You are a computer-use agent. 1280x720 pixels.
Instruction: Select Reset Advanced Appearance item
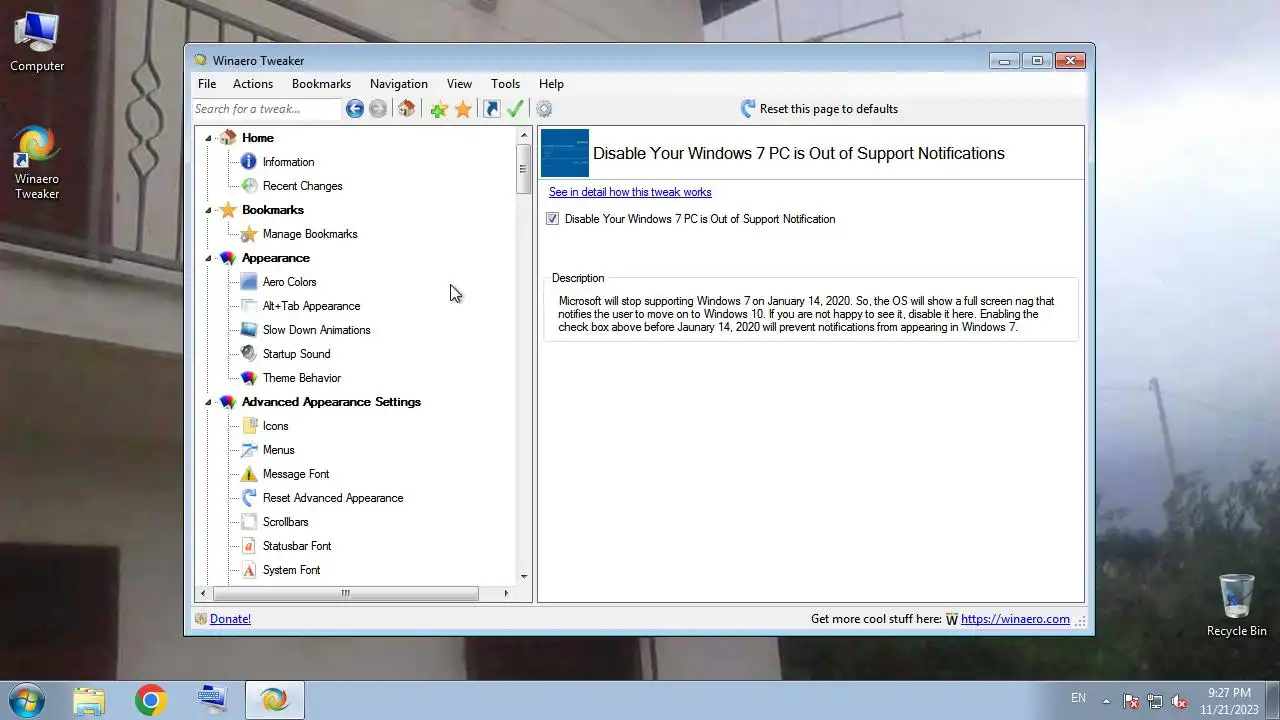(x=332, y=498)
